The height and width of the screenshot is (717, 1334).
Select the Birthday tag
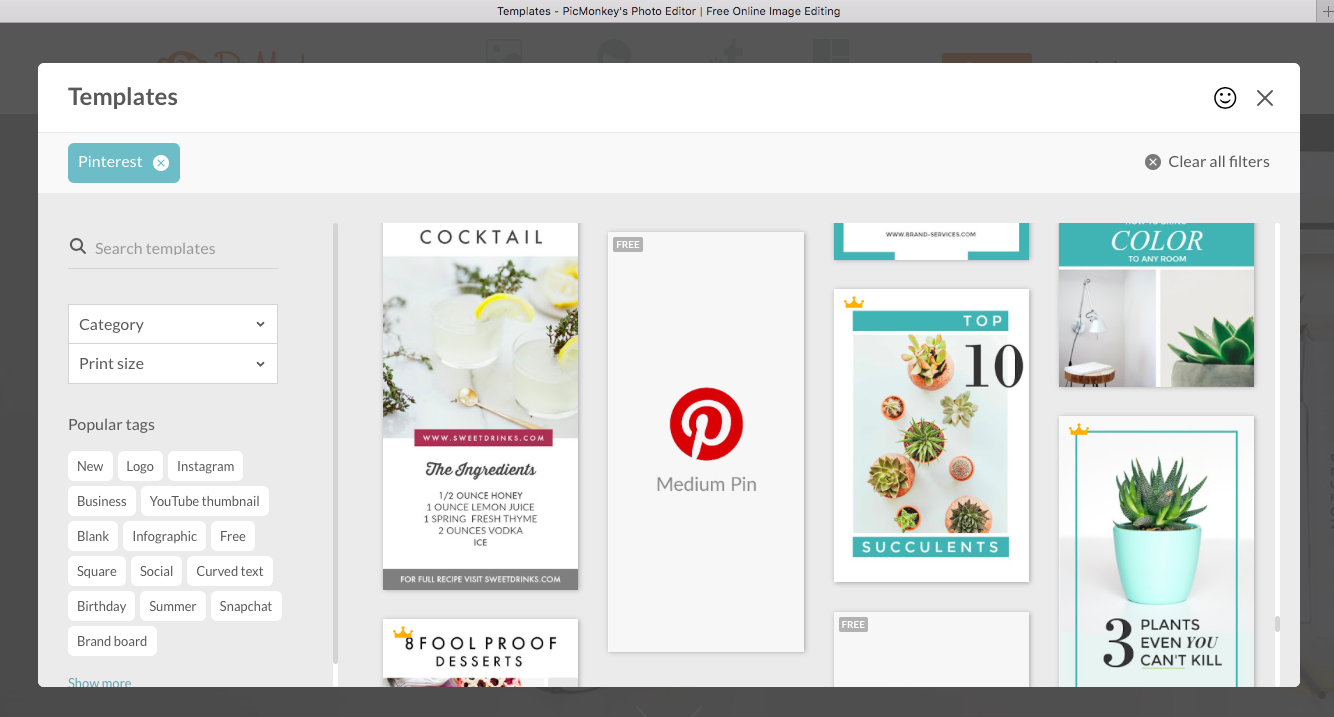coord(102,606)
